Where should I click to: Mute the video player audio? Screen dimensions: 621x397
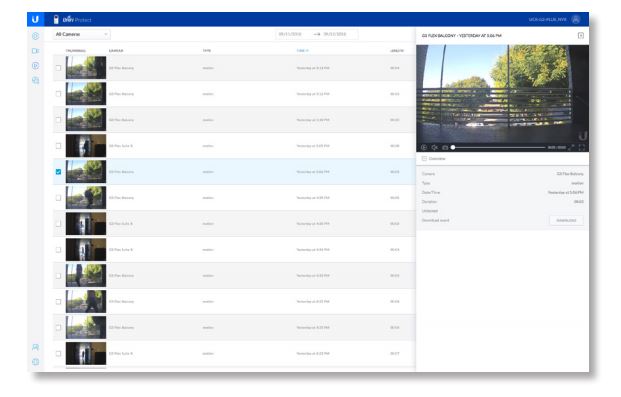coord(434,147)
